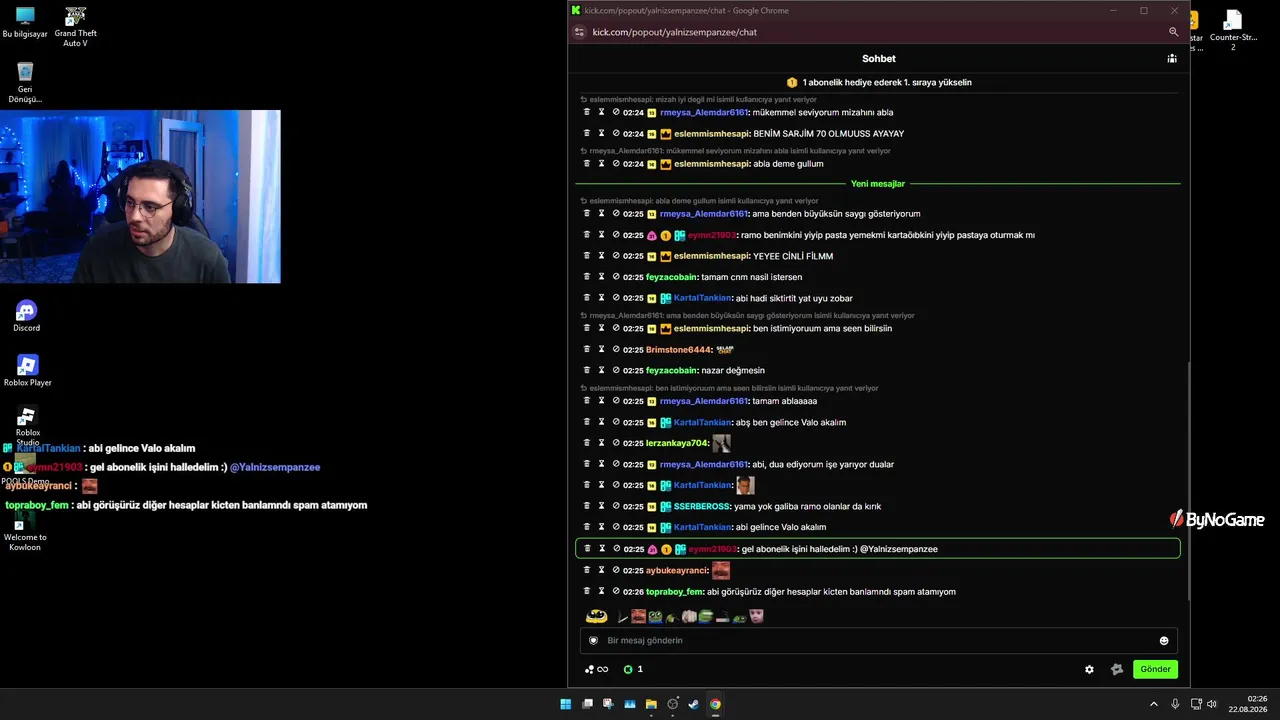Delete feyzacobain's 'nazar değmesin' message
This screenshot has width=1280, height=720.
[587, 370]
